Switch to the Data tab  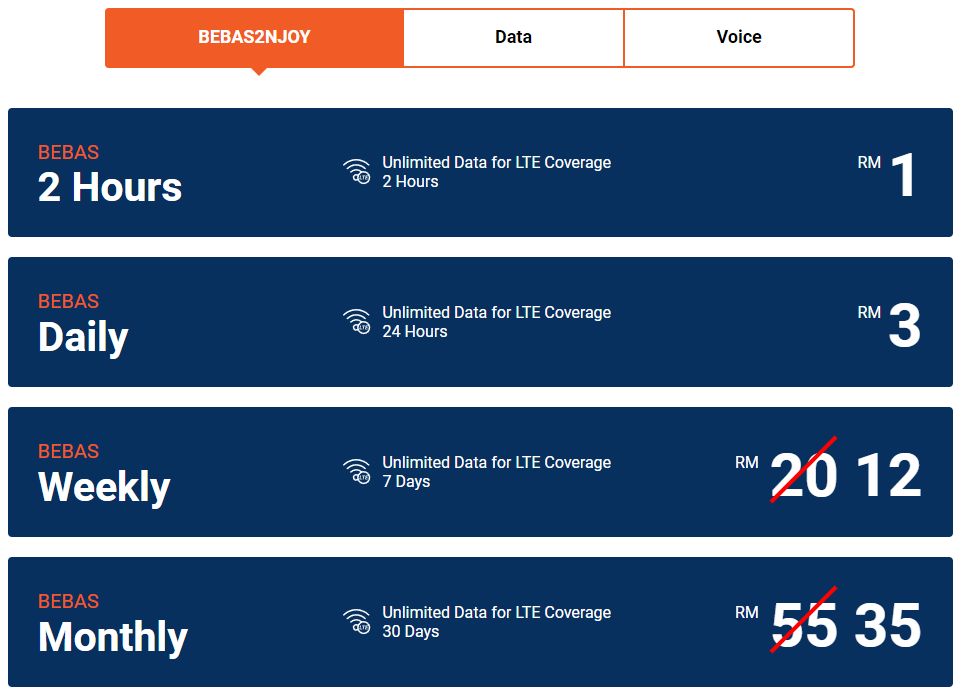pos(514,37)
